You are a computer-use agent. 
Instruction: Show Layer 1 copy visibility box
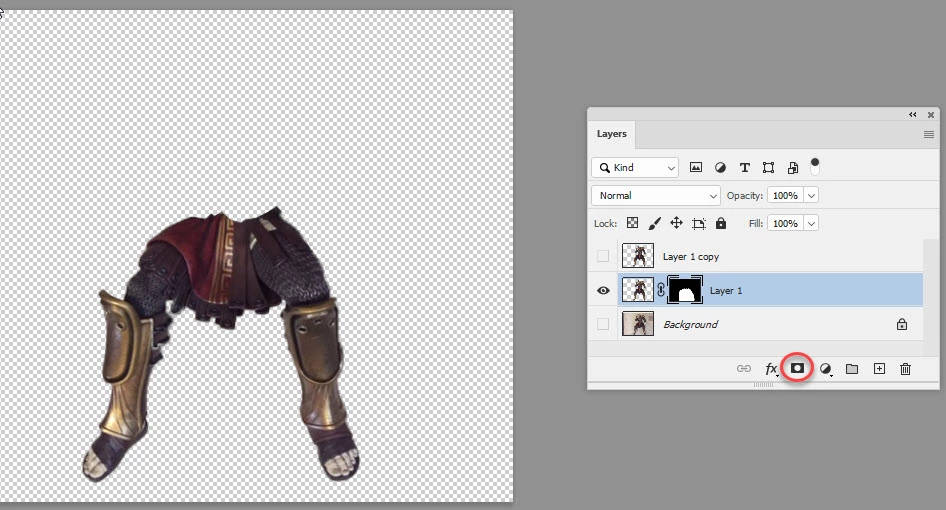[x=603, y=257]
